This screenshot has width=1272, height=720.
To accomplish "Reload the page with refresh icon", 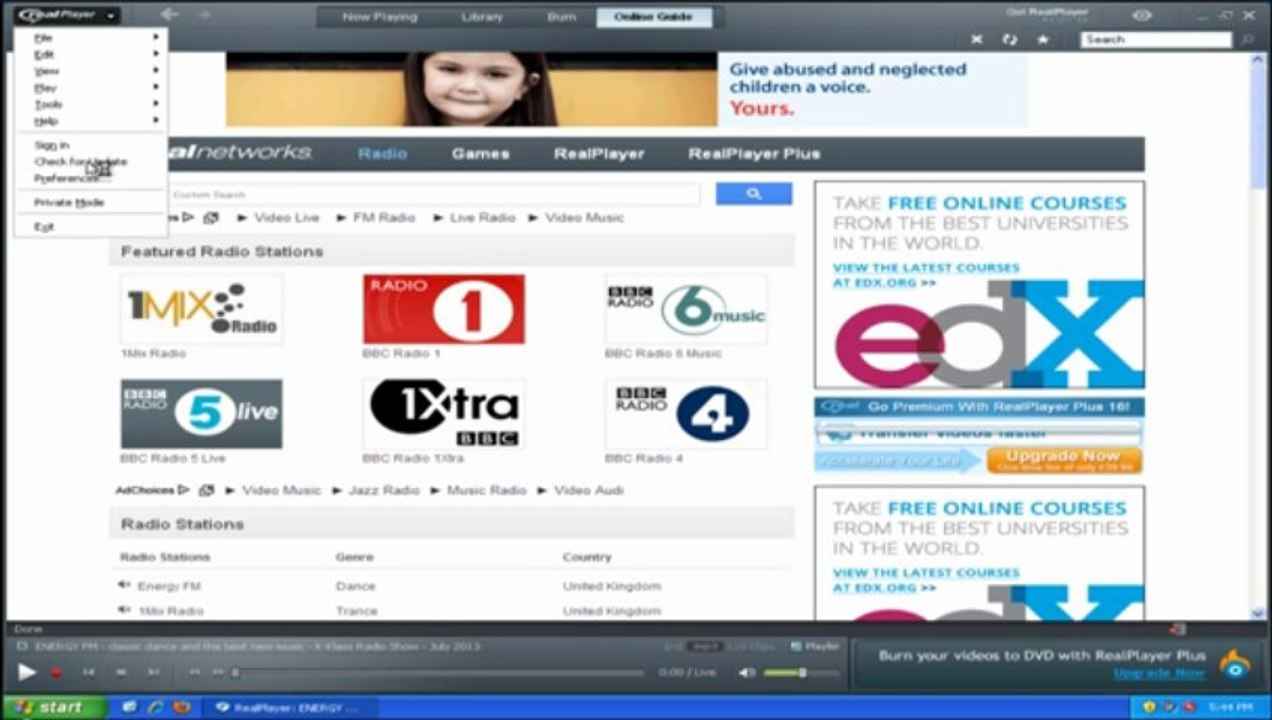I will click(x=1010, y=40).
